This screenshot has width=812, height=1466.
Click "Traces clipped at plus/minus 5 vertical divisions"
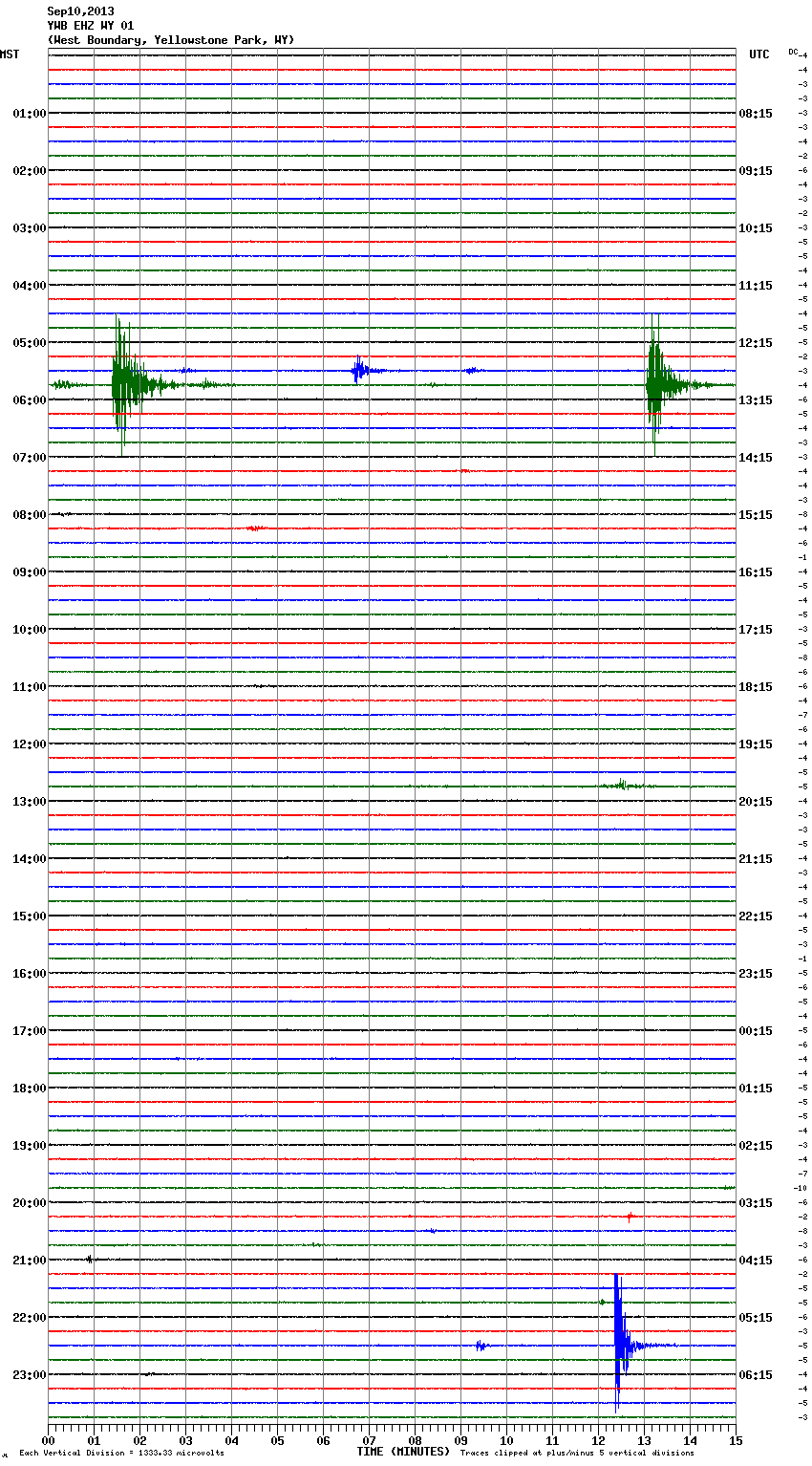click(577, 1454)
